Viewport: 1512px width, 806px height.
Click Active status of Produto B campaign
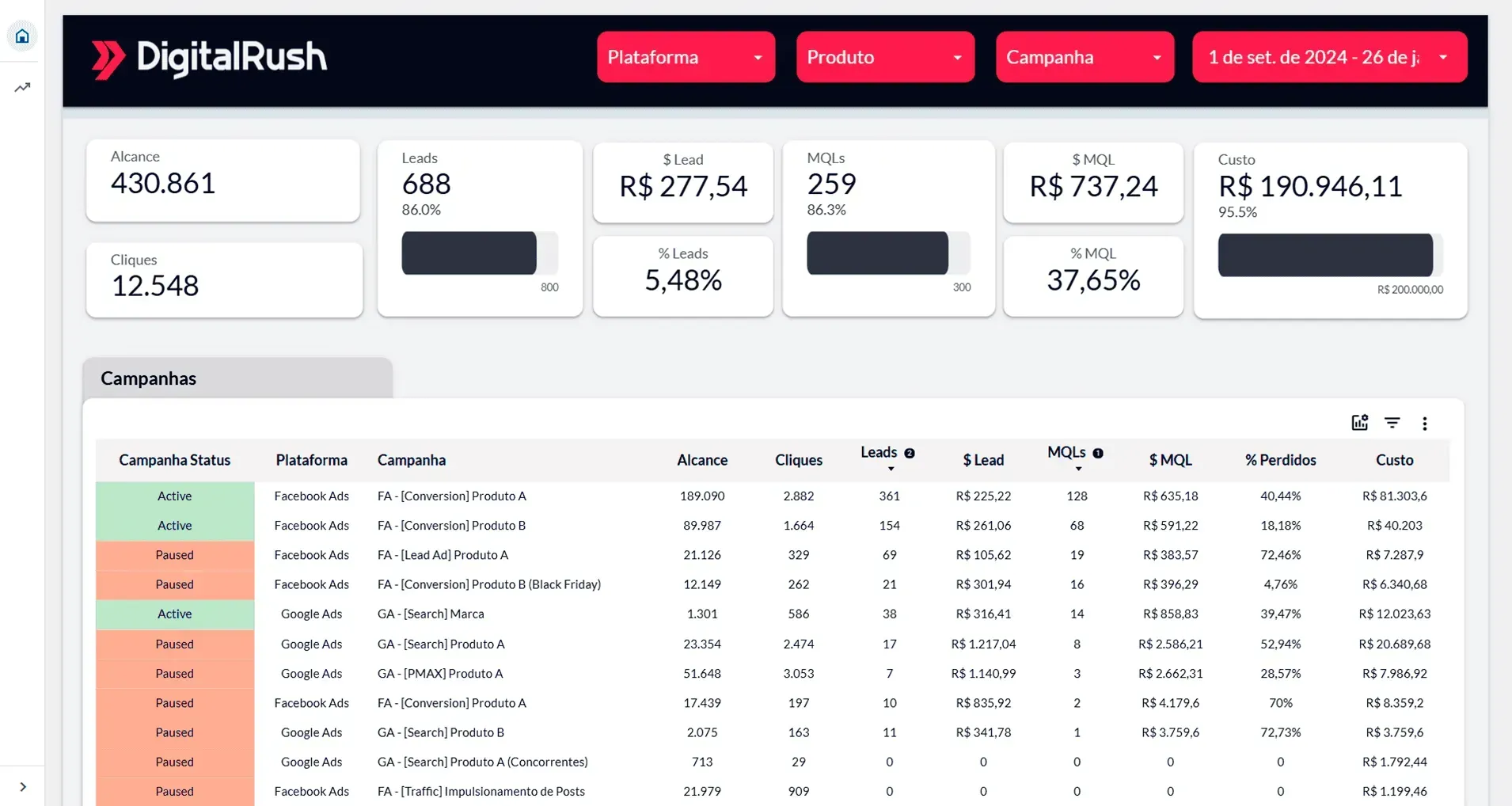[x=175, y=526]
